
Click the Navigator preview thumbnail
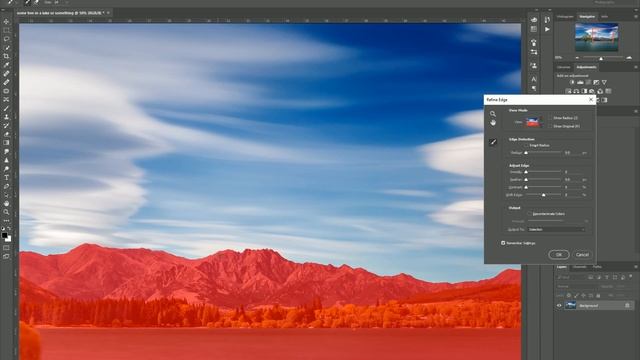(x=596, y=37)
